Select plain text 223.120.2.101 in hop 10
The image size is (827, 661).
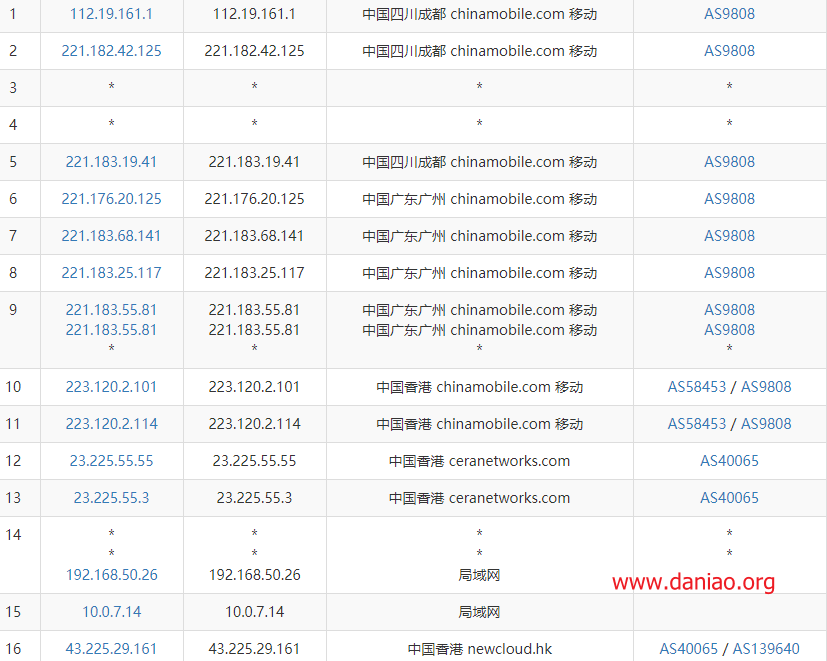(254, 387)
